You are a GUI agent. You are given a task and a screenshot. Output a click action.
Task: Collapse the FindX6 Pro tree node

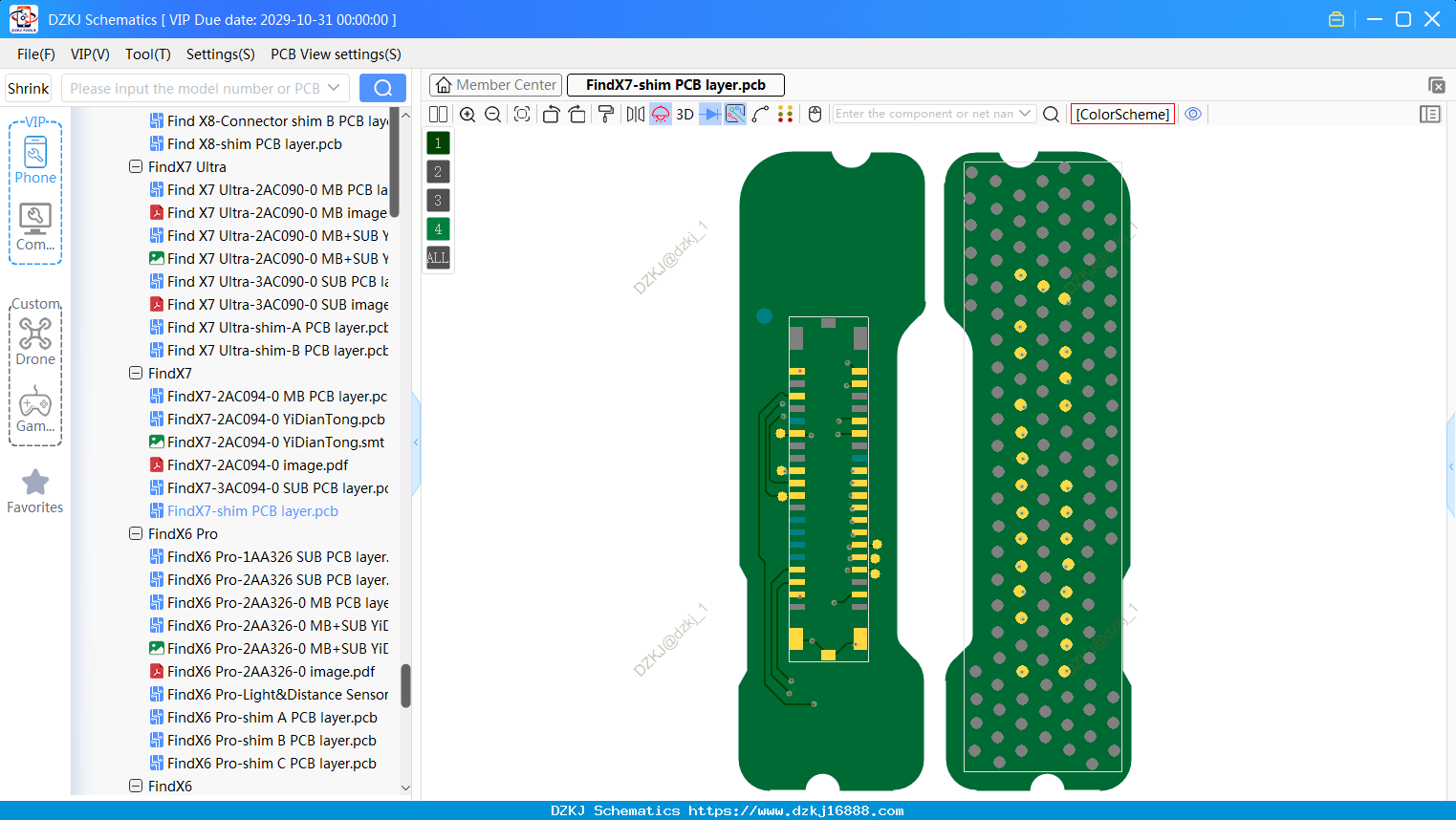136,533
